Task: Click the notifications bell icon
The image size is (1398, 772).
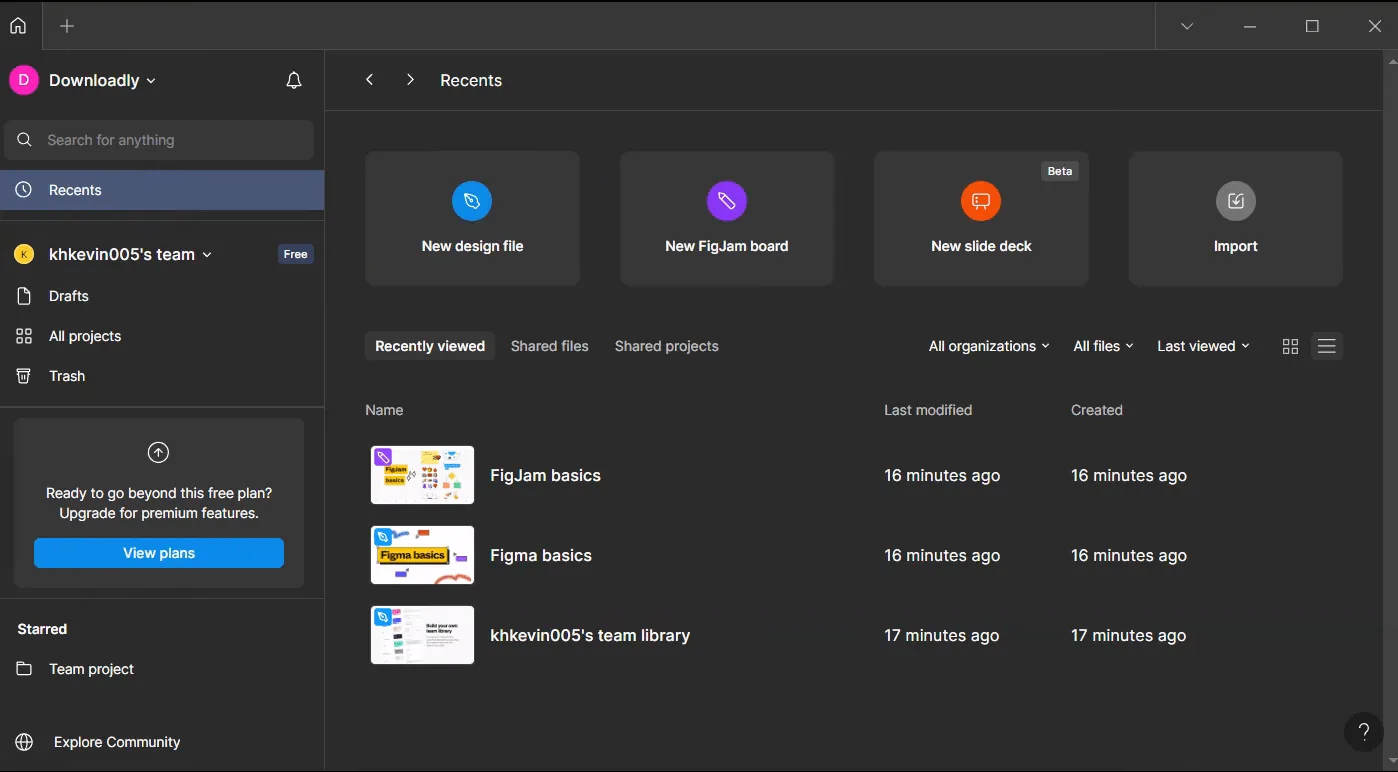Action: click(294, 80)
